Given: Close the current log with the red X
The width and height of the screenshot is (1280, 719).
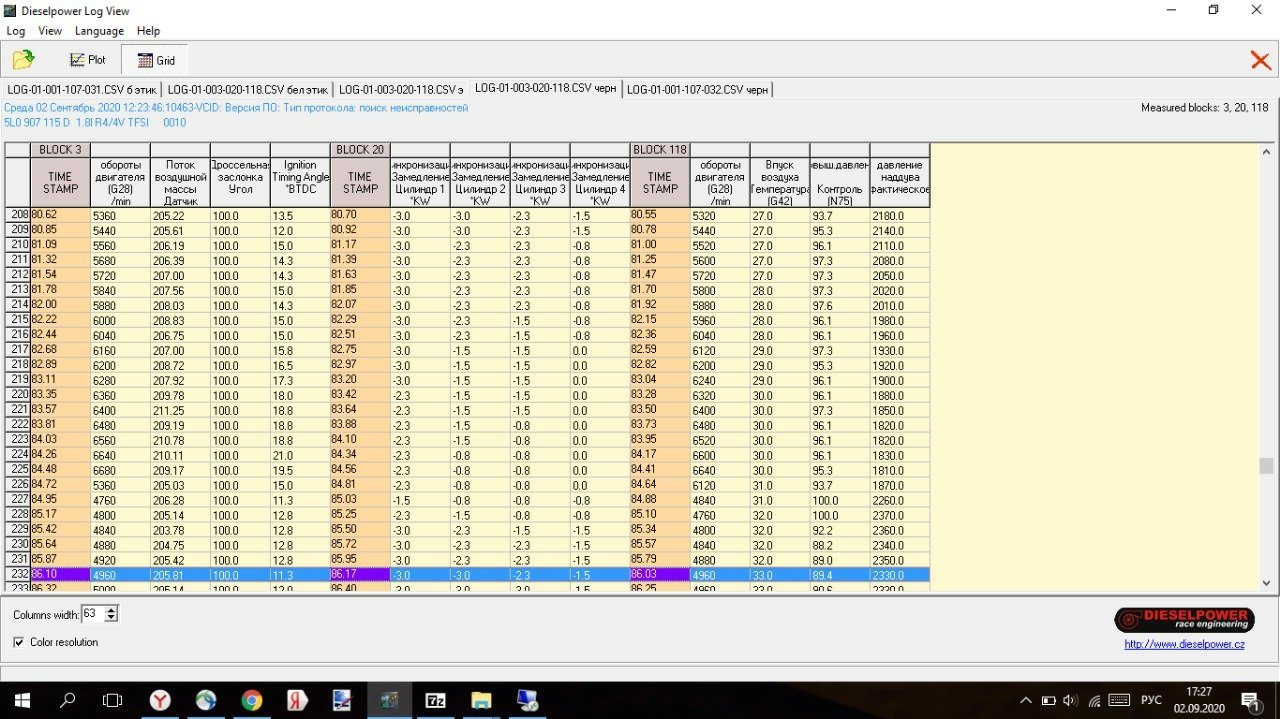Looking at the screenshot, I should [1260, 60].
